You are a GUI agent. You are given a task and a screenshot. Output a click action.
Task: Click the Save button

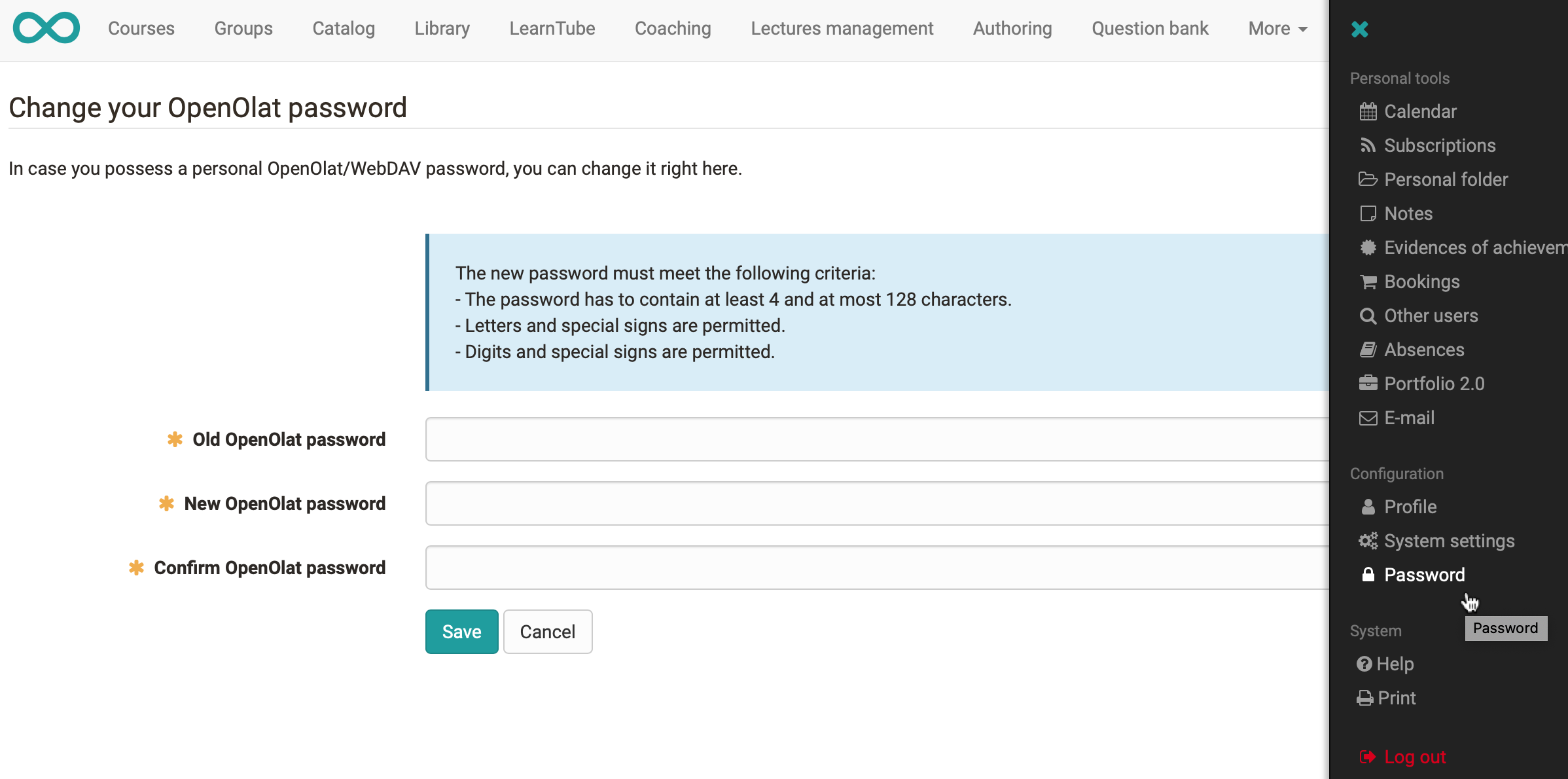(462, 632)
